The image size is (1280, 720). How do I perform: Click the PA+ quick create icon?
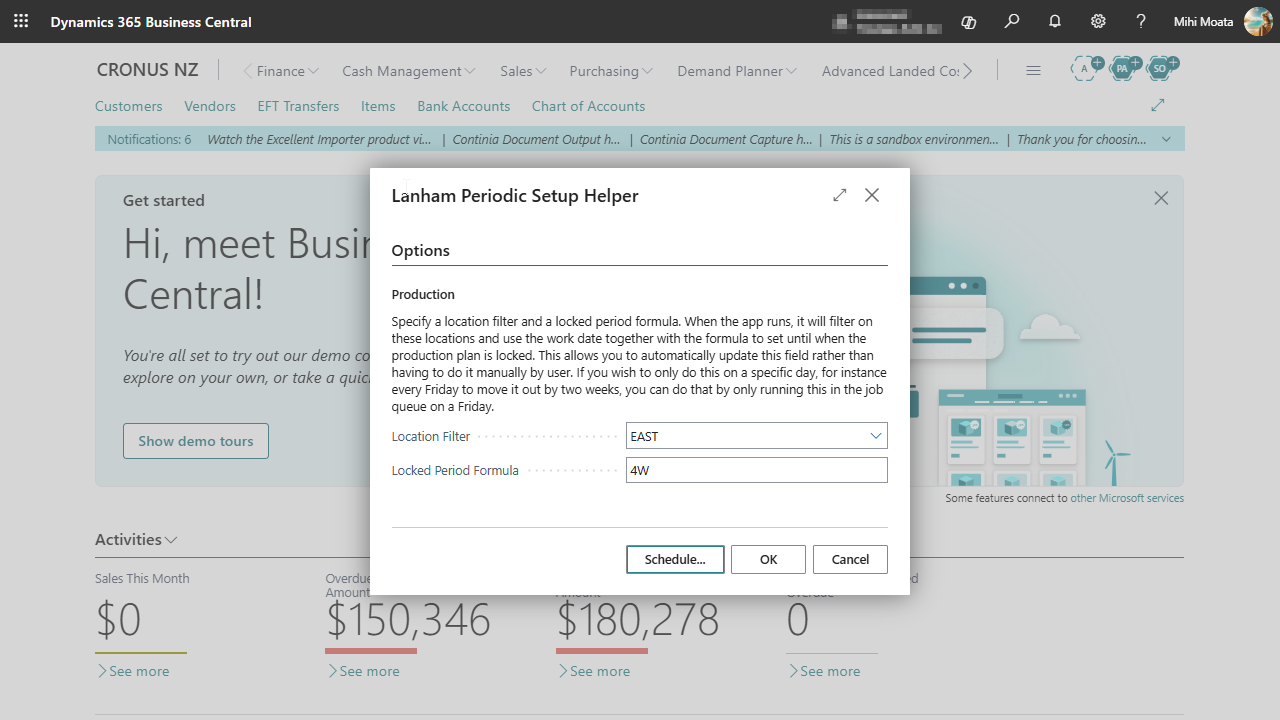pos(1124,68)
